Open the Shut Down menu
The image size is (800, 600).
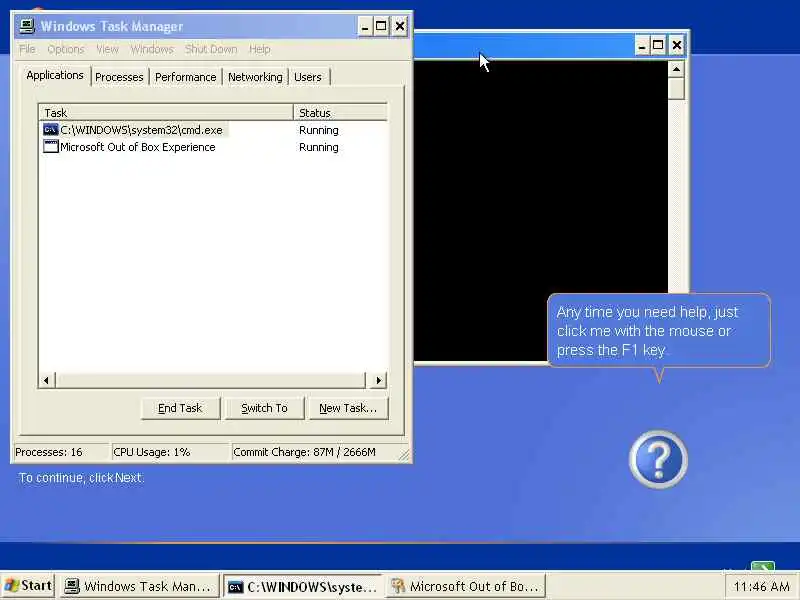tap(211, 49)
